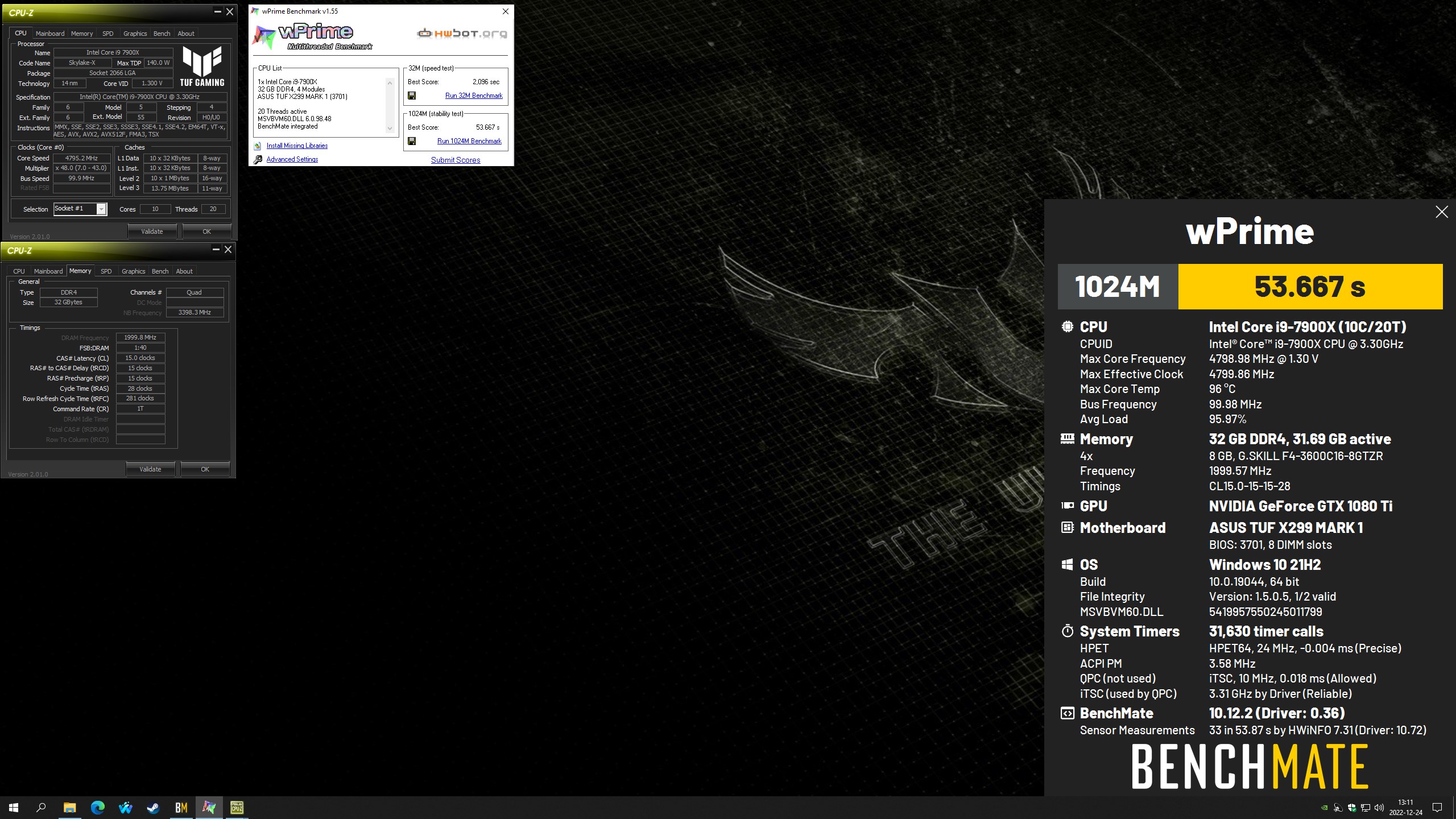Open the notification center
Image resolution: width=1456 pixels, height=819 pixels.
[1437, 808]
